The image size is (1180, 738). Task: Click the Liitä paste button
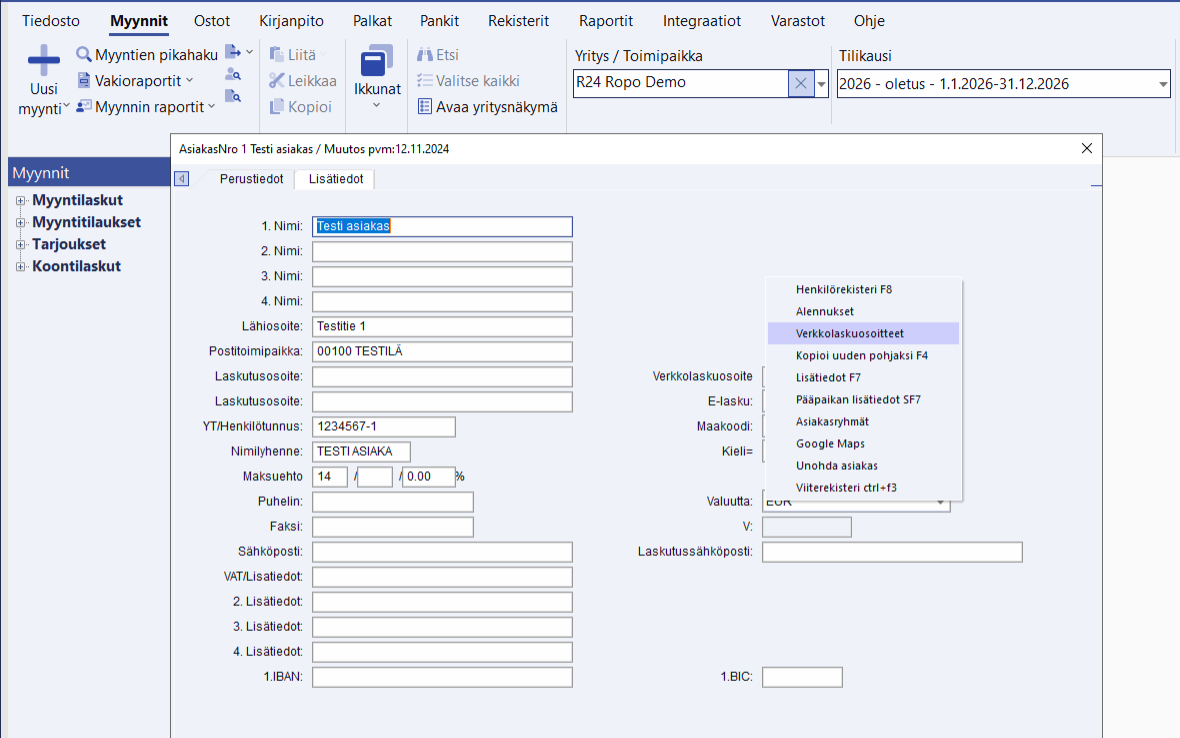click(x=293, y=54)
